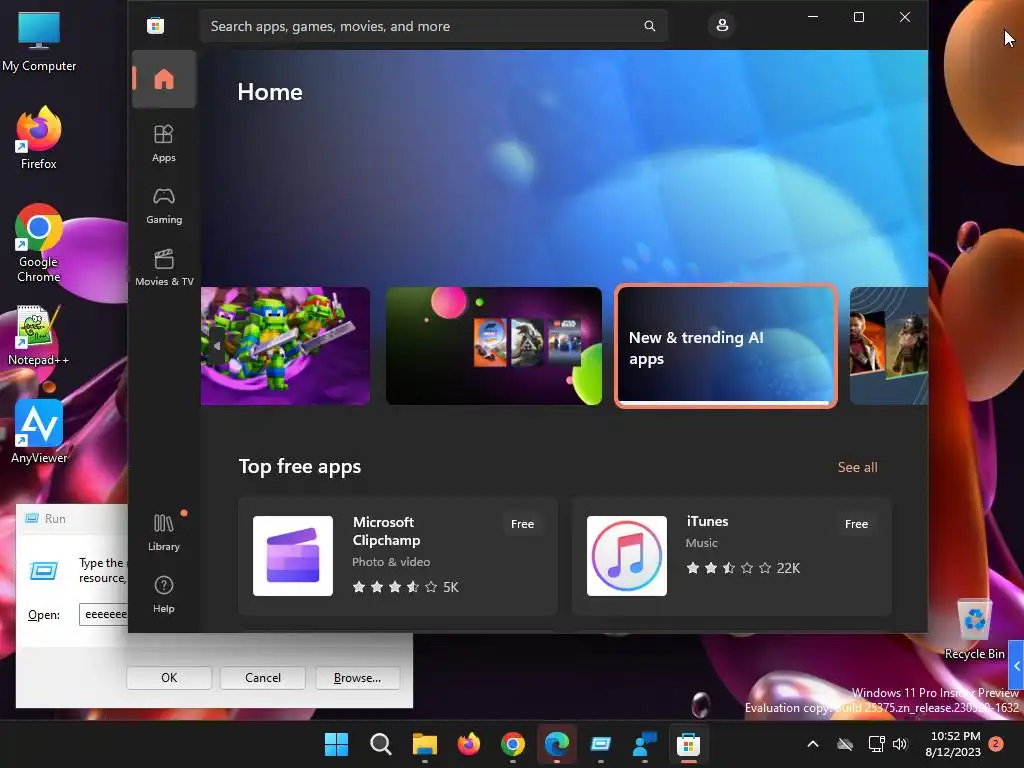Expand the side panel arrow at screen edge
This screenshot has height=768, width=1024.
coord(1016,666)
